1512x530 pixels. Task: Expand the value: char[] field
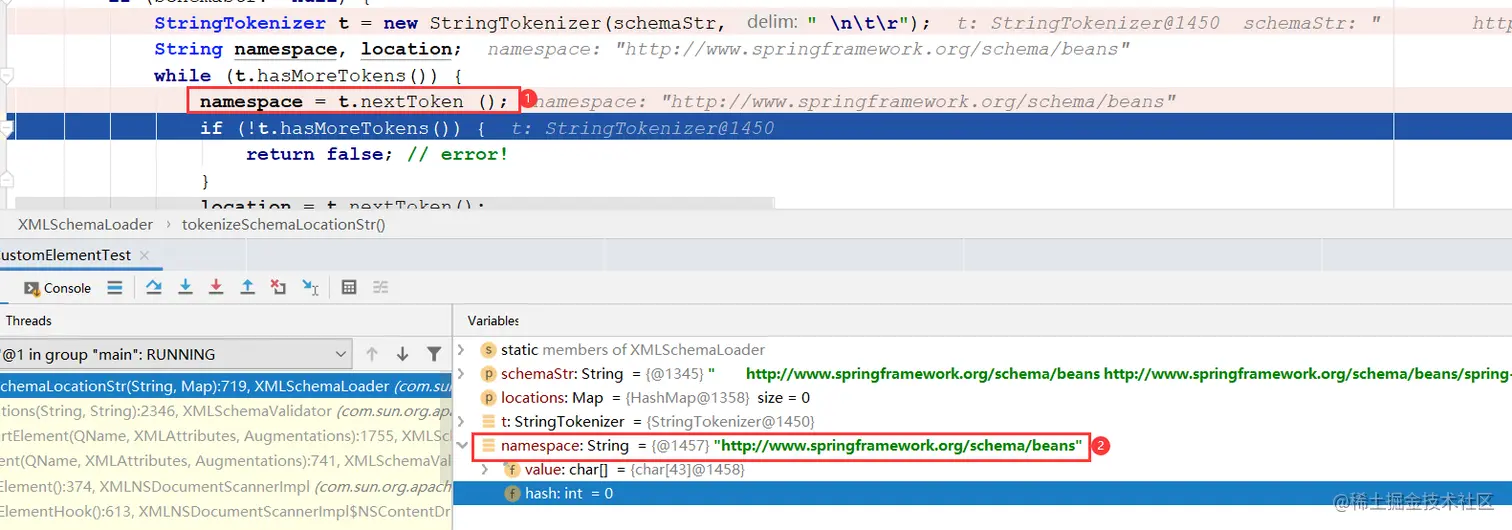point(485,469)
